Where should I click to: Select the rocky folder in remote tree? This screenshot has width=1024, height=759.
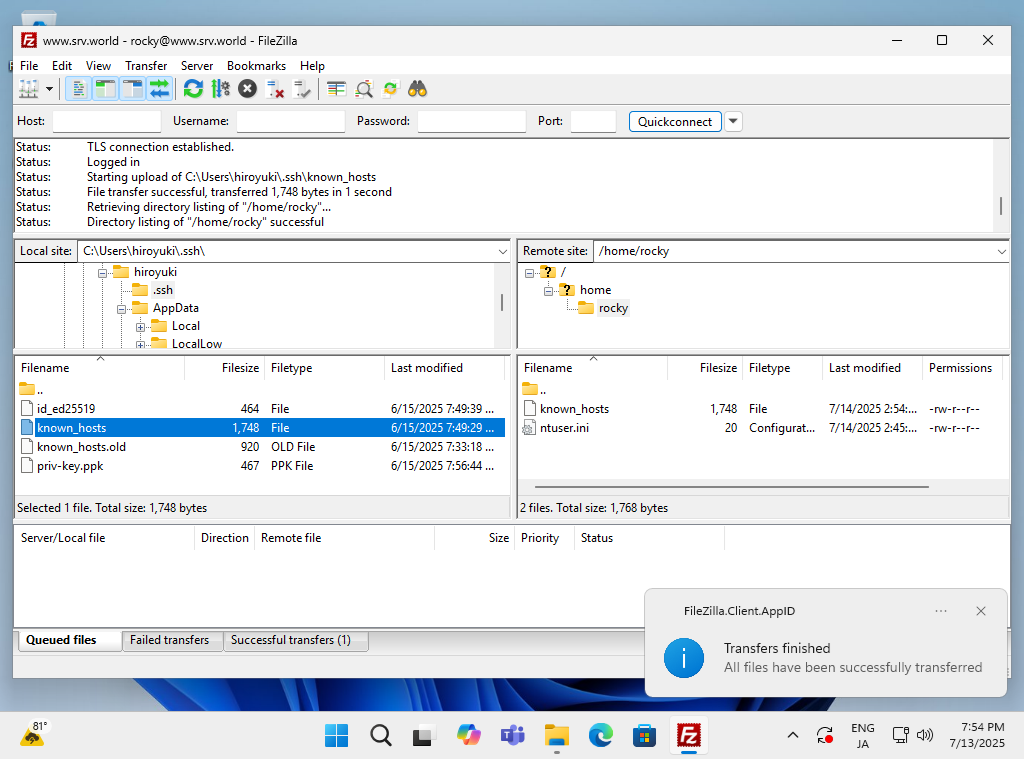(x=613, y=308)
